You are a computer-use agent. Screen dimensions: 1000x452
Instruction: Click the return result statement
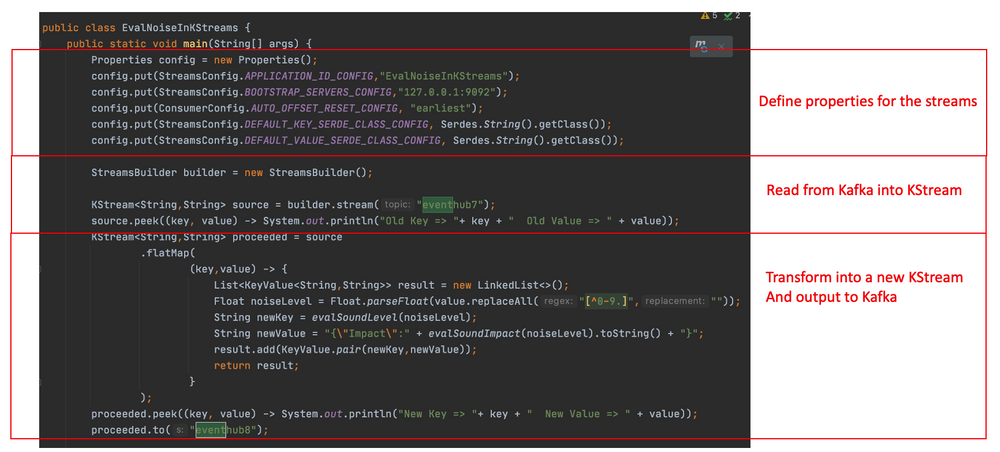pos(256,365)
